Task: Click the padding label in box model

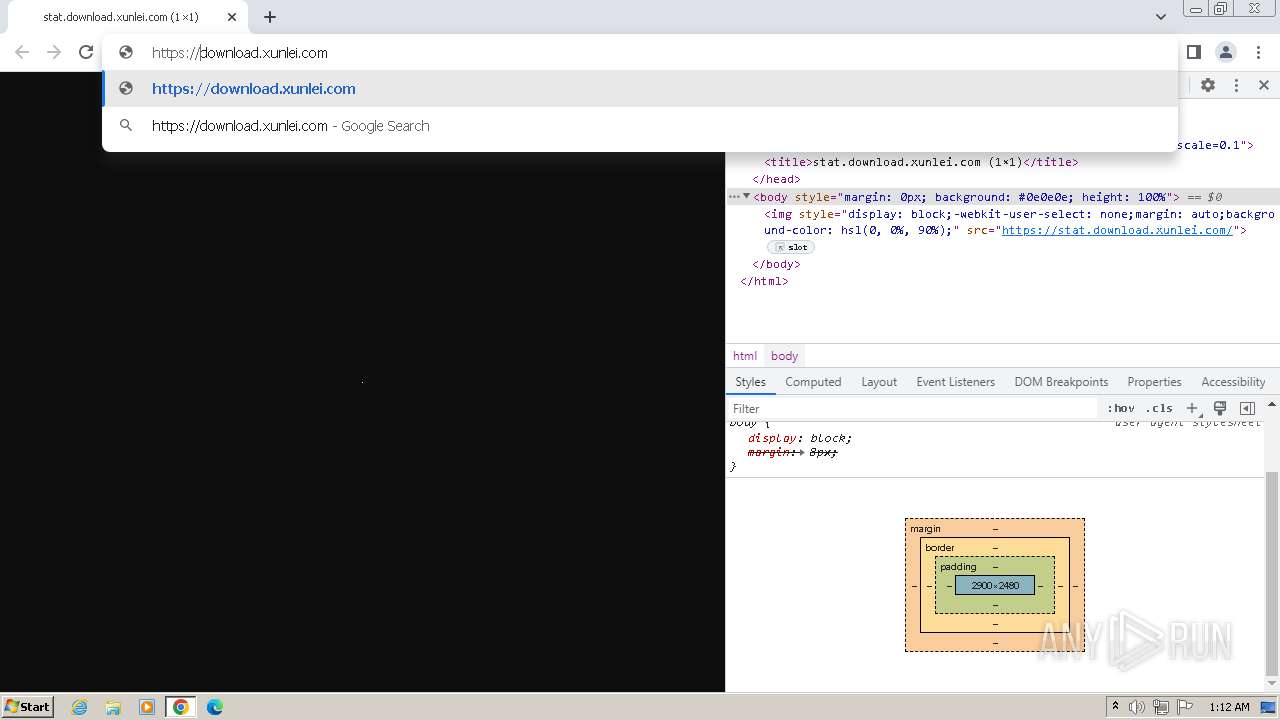Action: click(x=958, y=567)
